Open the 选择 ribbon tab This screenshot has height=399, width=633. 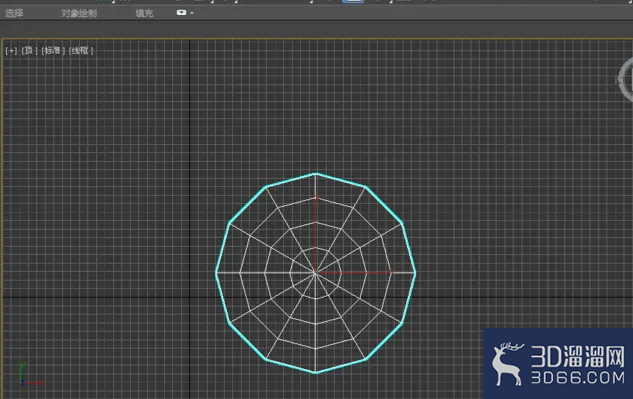[14, 13]
